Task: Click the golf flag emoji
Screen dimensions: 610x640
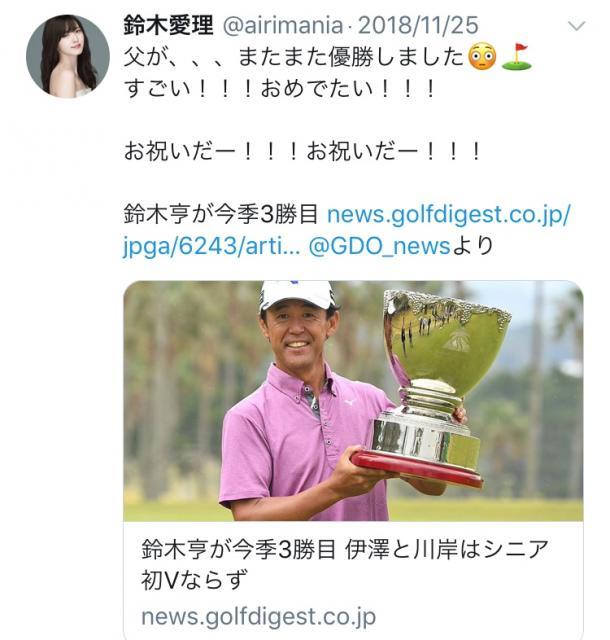Action: 517,57
